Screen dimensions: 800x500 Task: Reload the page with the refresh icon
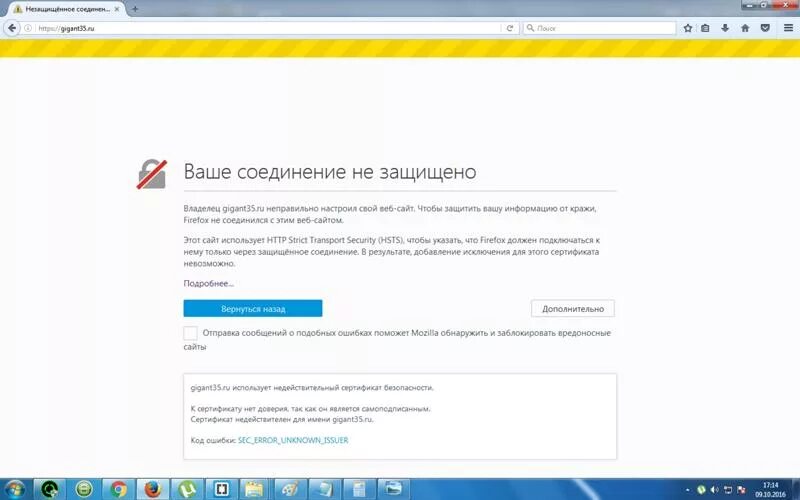coord(509,28)
